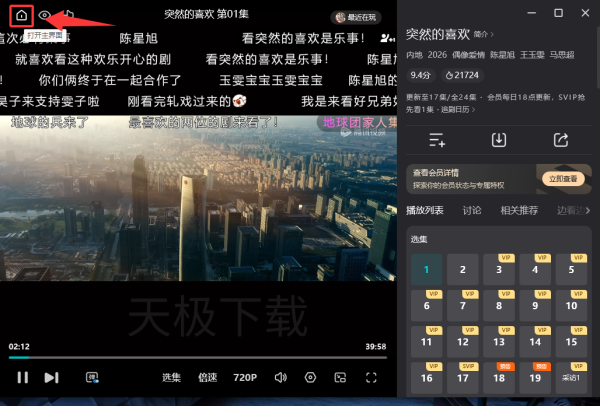Expand the 简介 show description
600x406 pixels.
pos(482,33)
